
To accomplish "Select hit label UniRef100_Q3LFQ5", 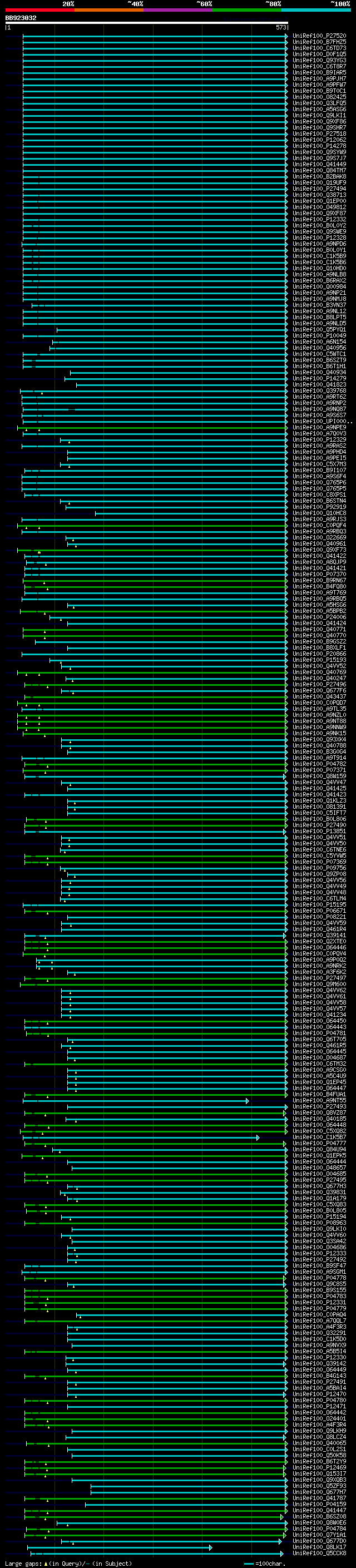I will tap(319, 103).
